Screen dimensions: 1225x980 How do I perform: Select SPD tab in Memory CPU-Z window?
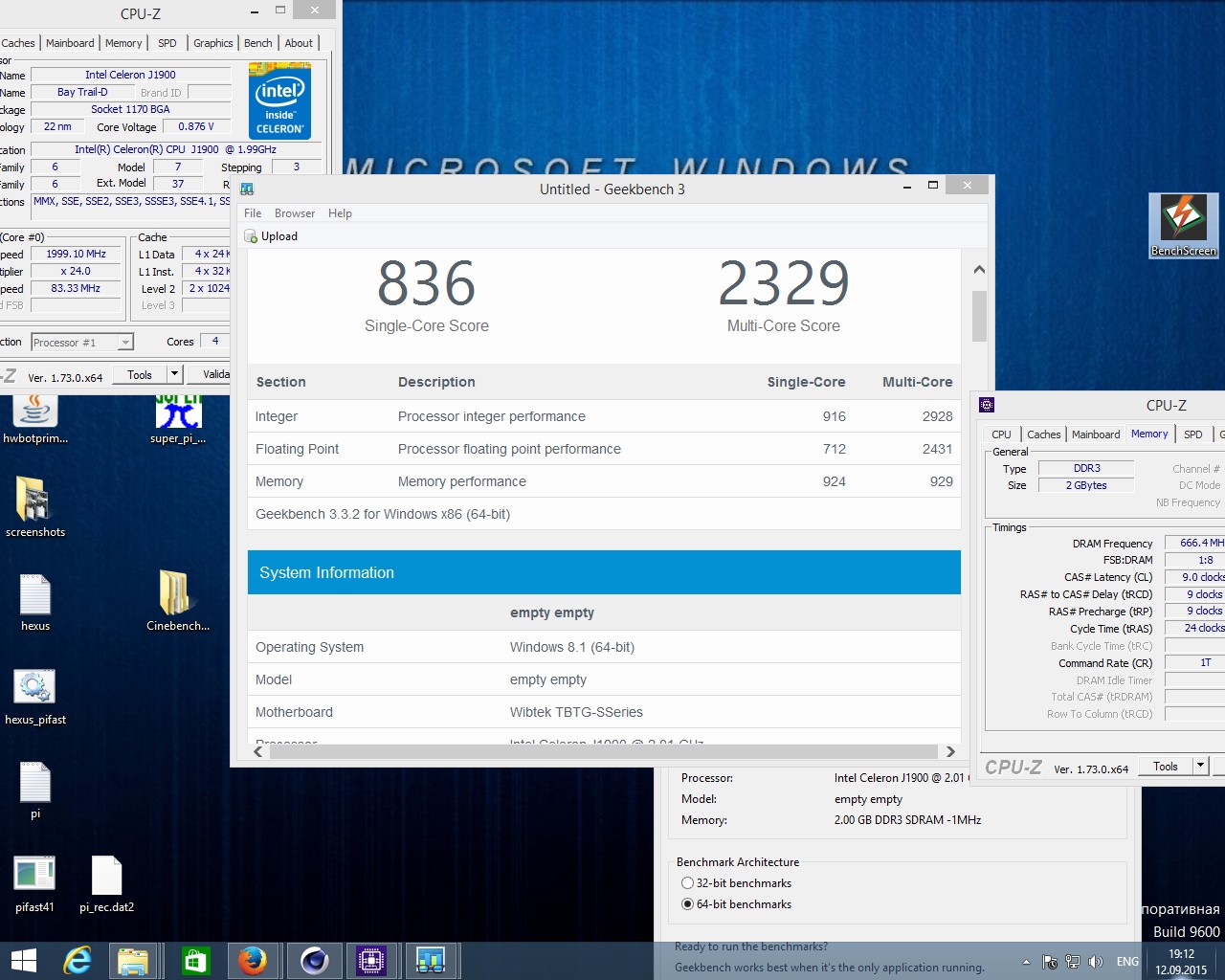pos(1192,434)
